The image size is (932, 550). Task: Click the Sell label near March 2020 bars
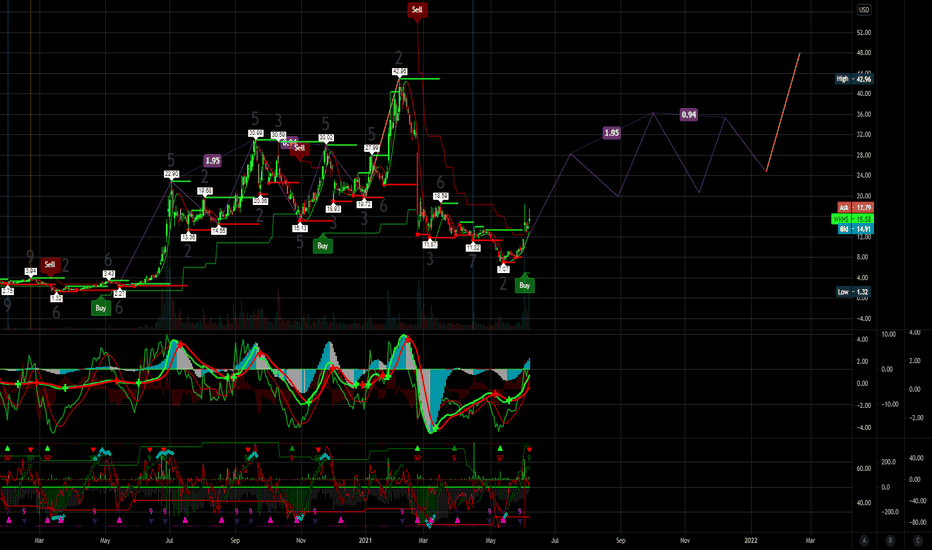tap(50, 265)
